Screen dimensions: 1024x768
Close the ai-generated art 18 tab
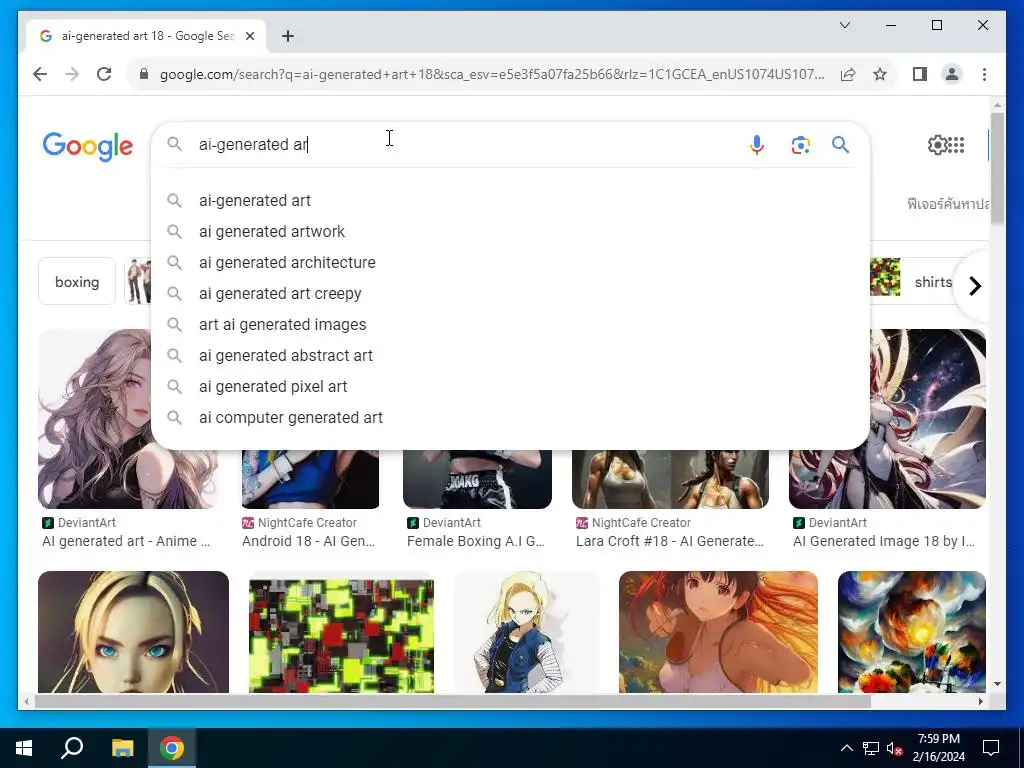point(249,36)
